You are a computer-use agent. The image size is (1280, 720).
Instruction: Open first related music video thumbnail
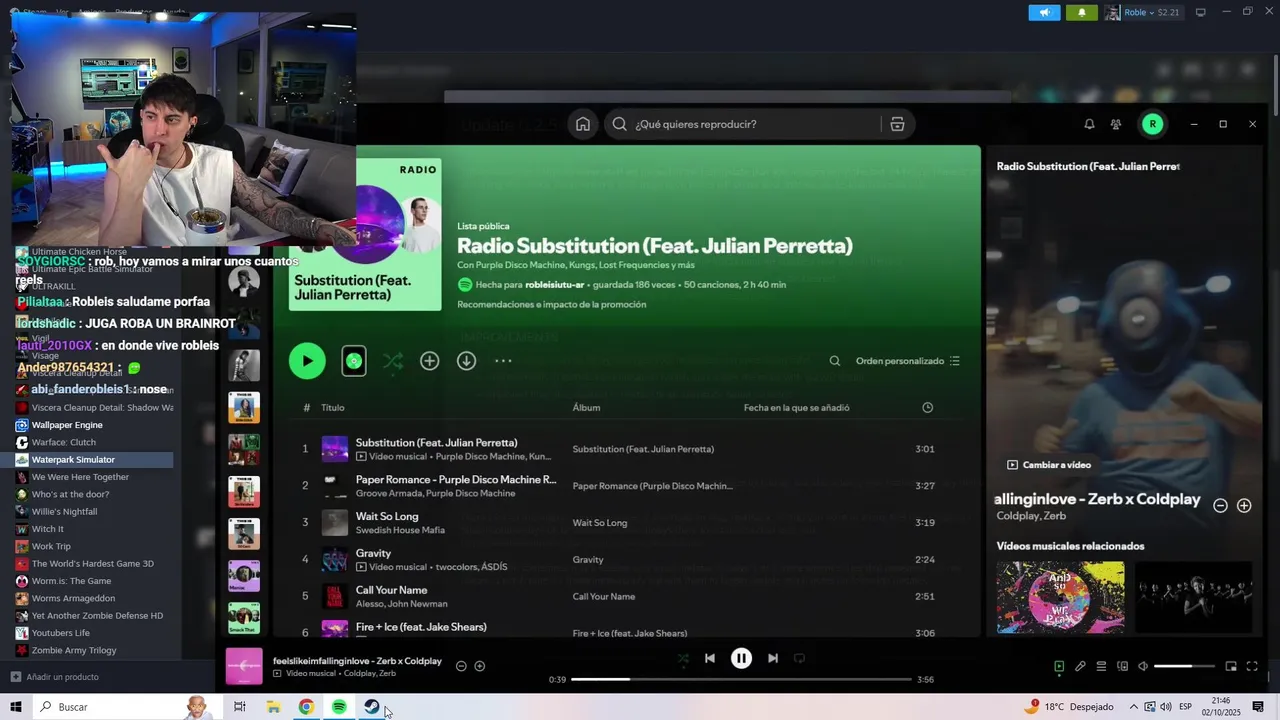pos(1060,597)
